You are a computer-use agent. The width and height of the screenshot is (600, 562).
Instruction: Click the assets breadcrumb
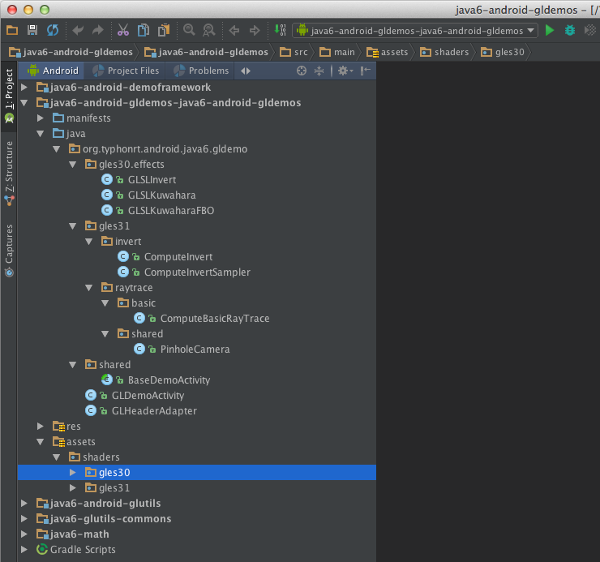click(387, 52)
